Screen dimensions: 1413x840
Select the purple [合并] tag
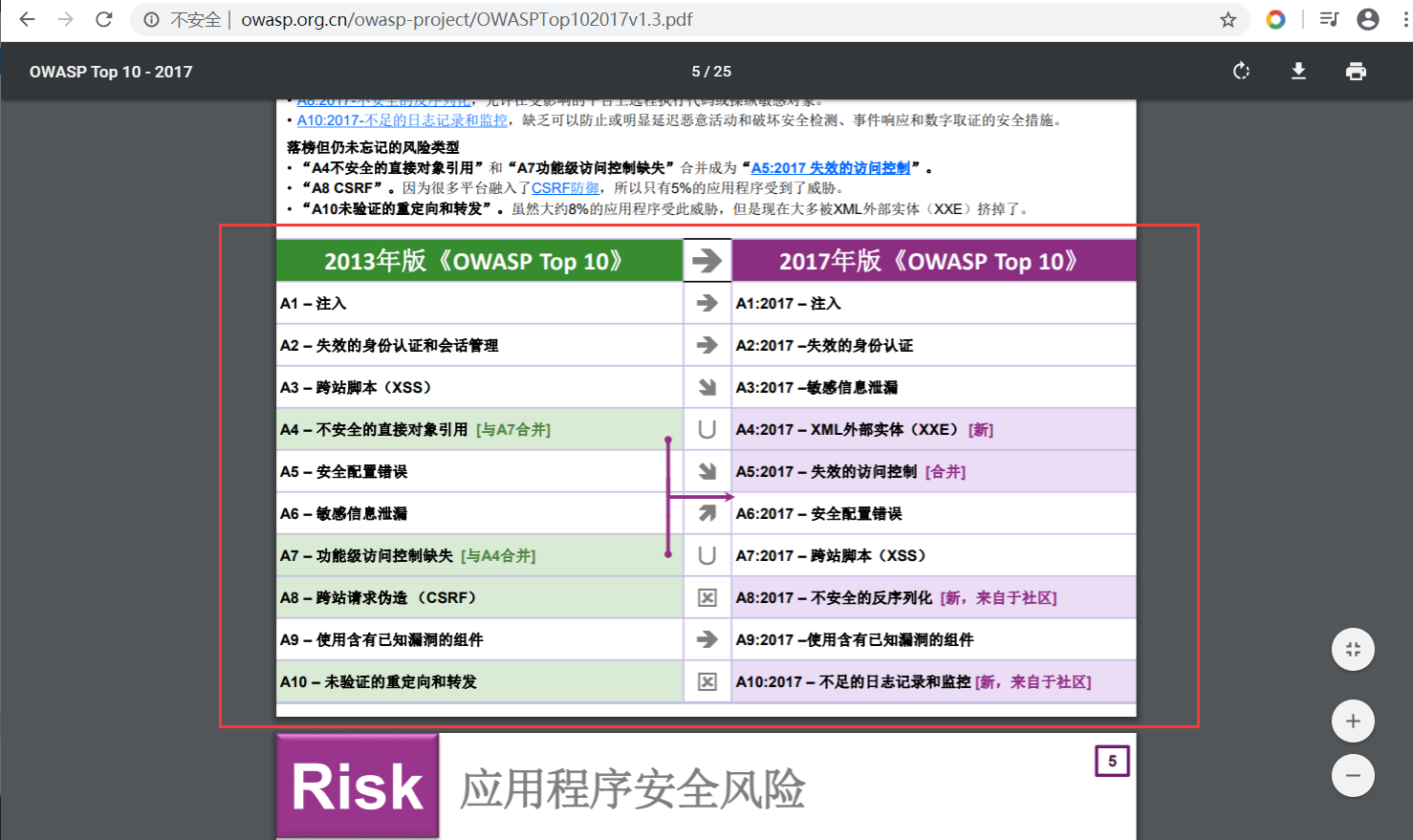click(x=946, y=472)
